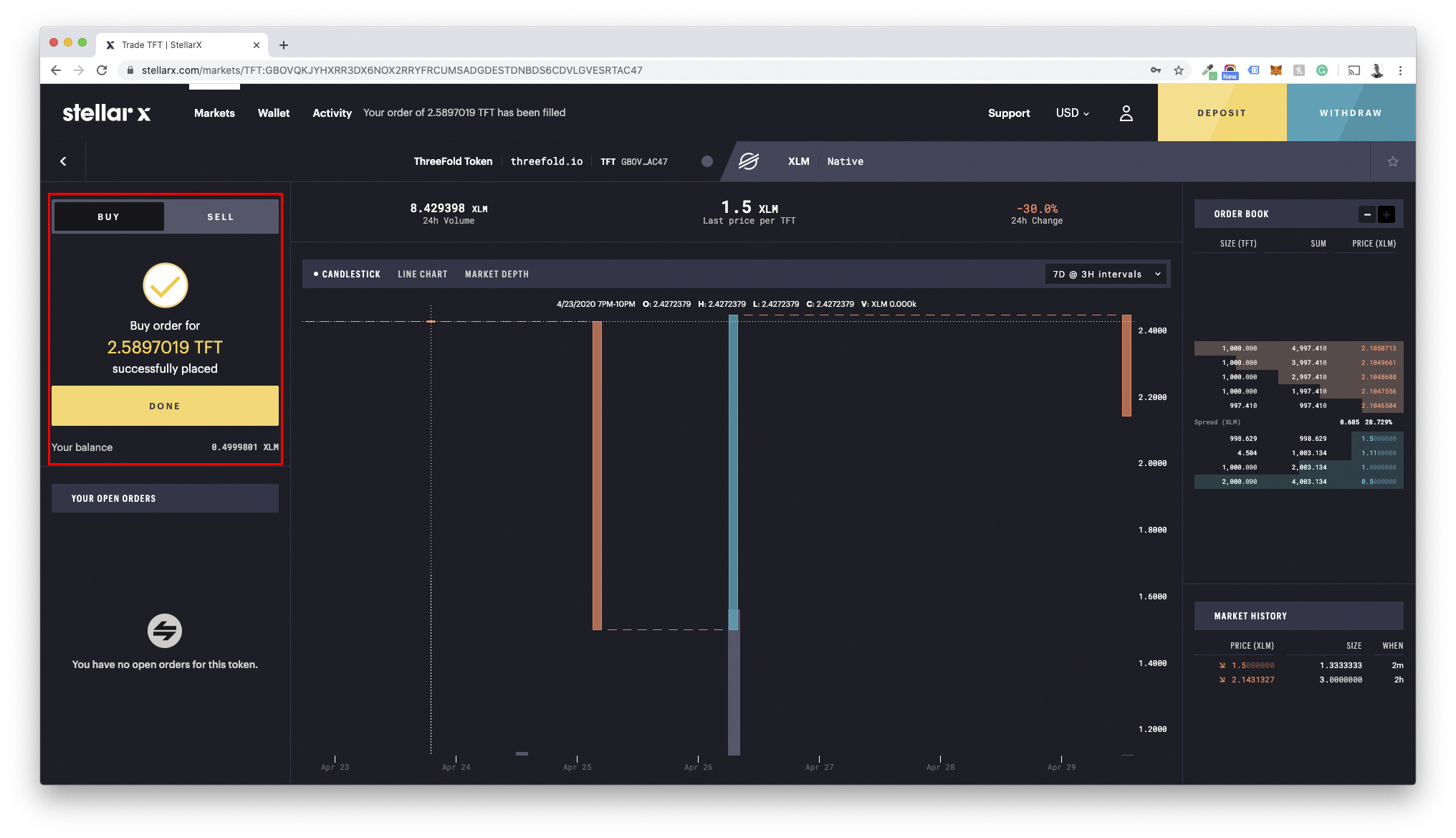Open a new browser tab
The height and width of the screenshot is (838, 1456).
pyautogui.click(x=284, y=45)
